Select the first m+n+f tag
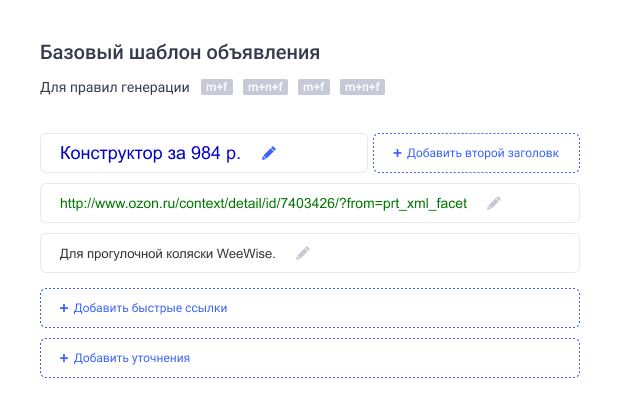The image size is (620, 418). point(266,88)
